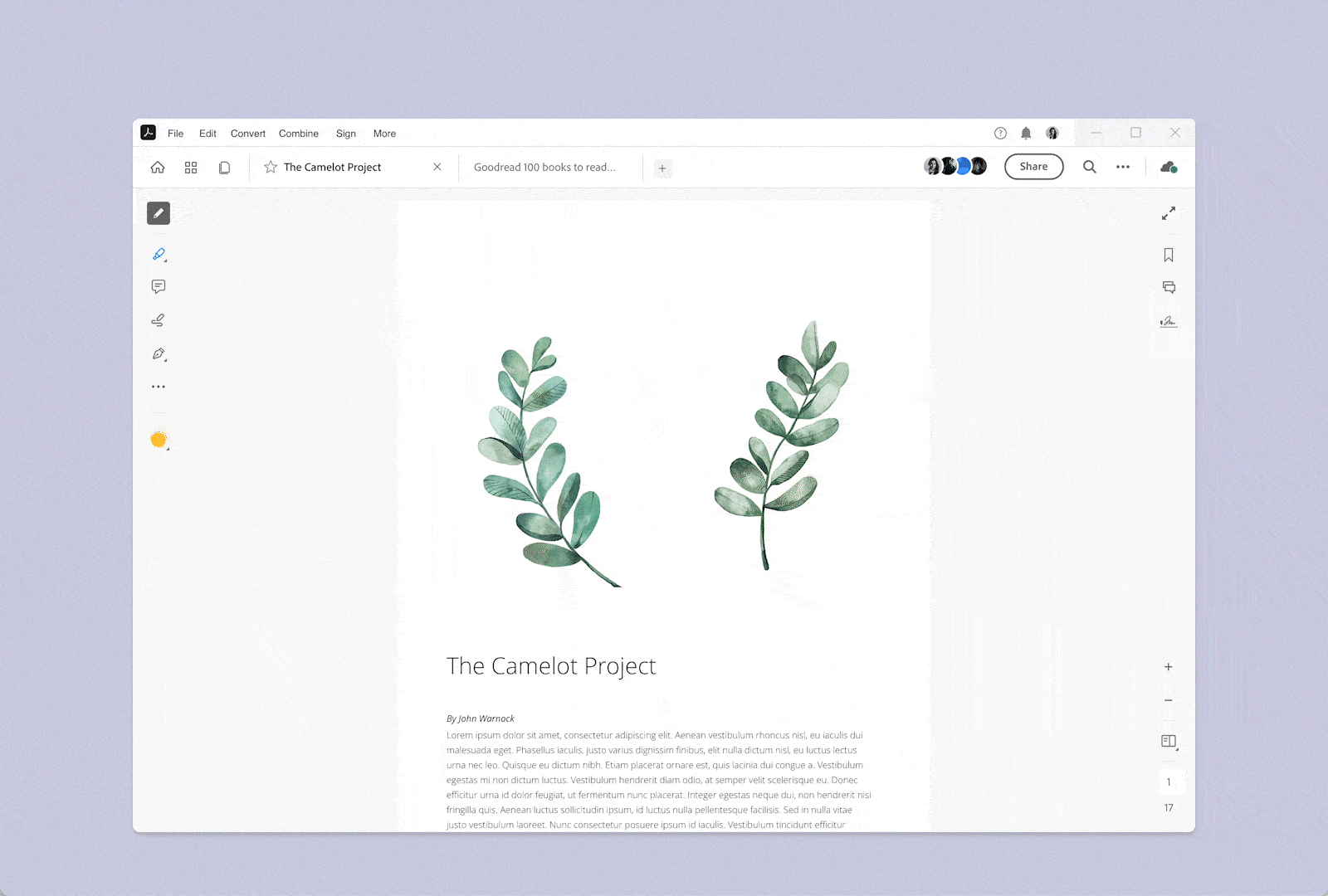Screen dimensions: 1328x896
Task: Click the Acrobat logo icon
Action: [149, 133]
